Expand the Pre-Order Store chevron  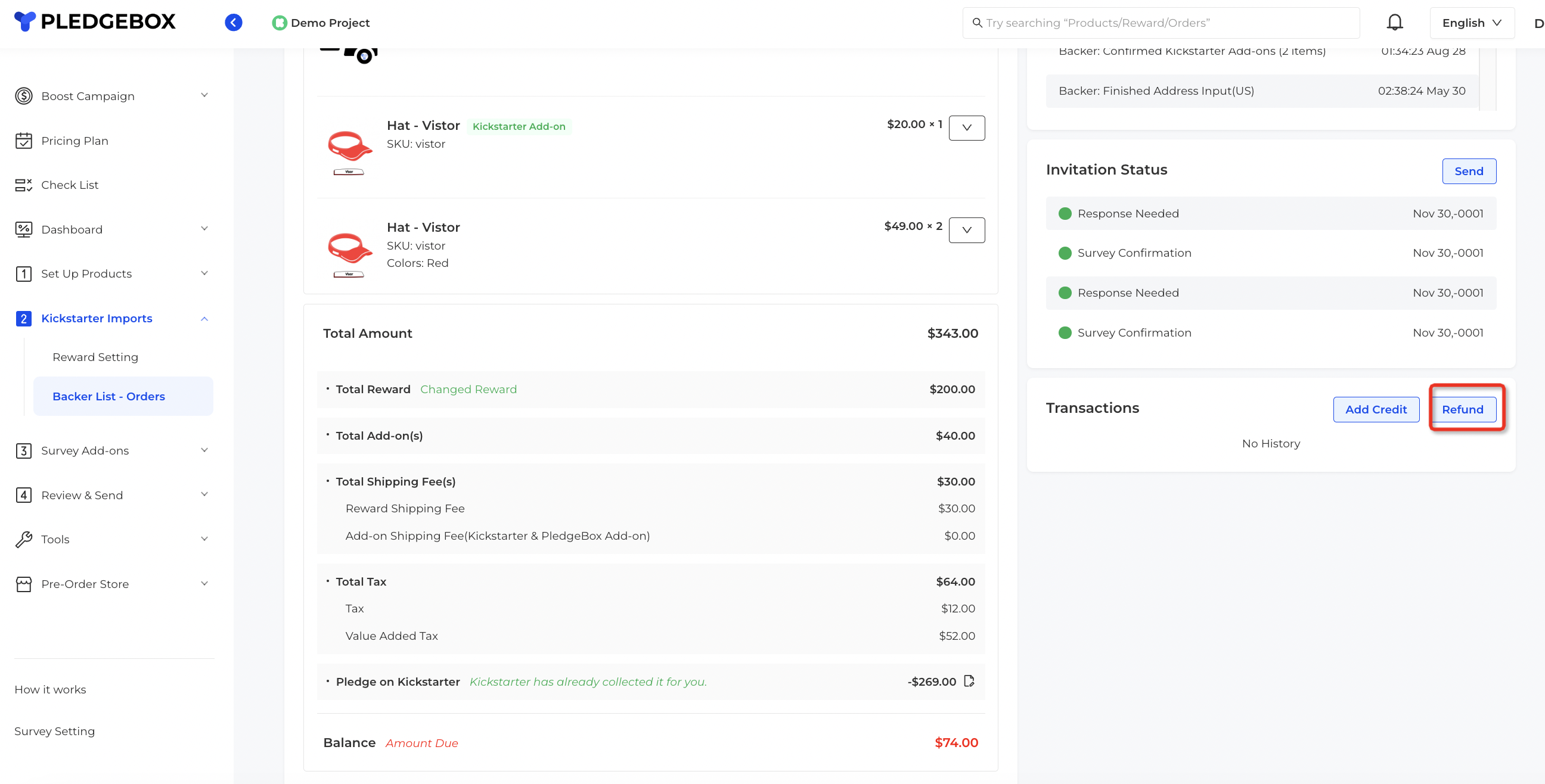[204, 584]
